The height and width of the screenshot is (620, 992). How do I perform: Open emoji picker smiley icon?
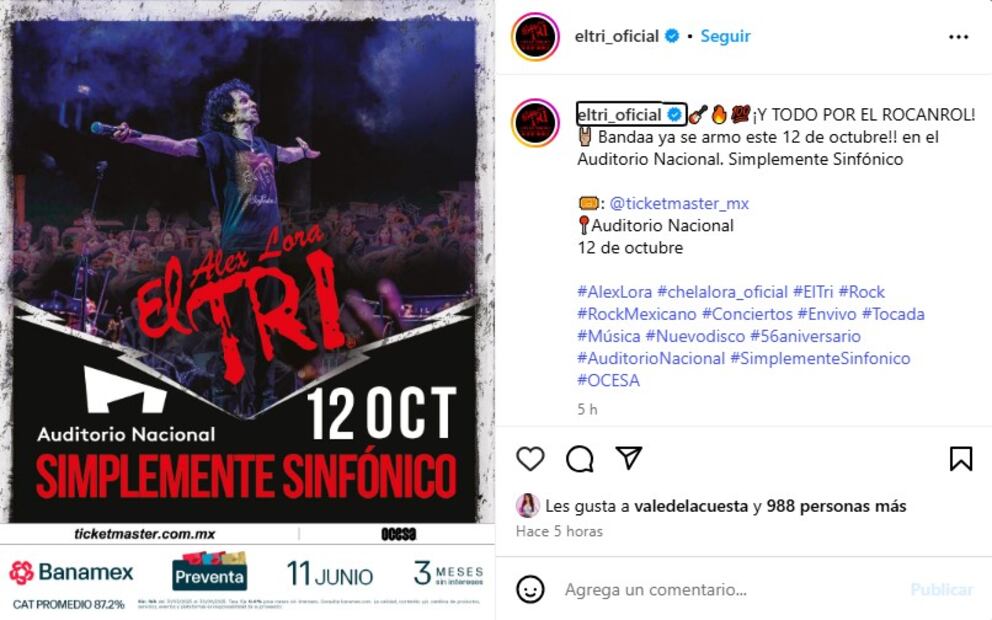530,590
